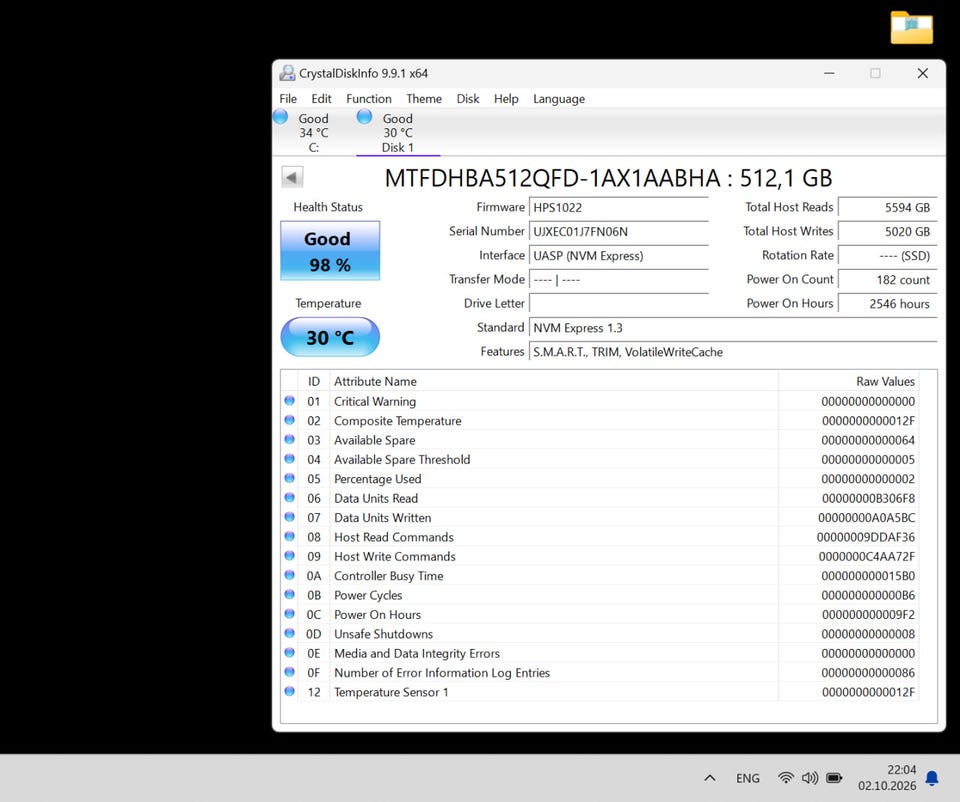The image size is (960, 802).
Task: Open the File menu
Action: coord(288,99)
